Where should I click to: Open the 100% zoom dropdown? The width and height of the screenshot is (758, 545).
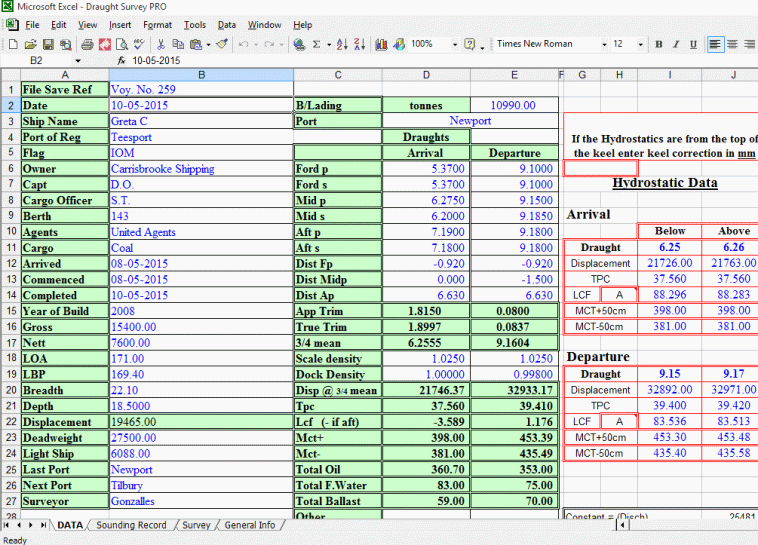click(455, 45)
